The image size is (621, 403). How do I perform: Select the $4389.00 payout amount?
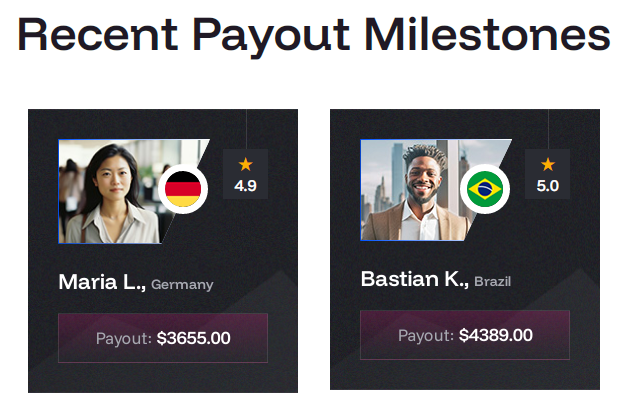(x=496, y=335)
